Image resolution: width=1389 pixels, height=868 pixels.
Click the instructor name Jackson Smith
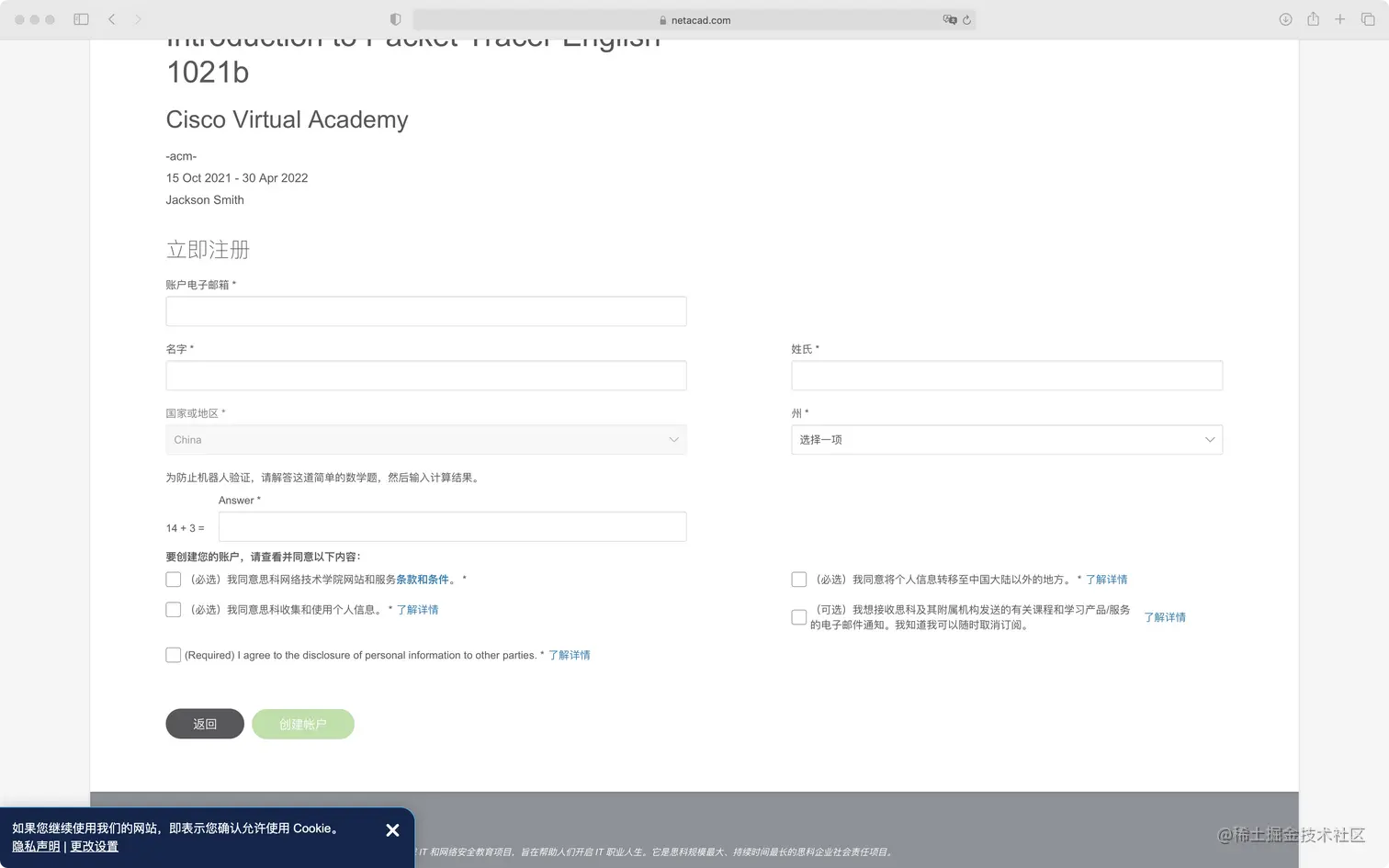(x=205, y=200)
